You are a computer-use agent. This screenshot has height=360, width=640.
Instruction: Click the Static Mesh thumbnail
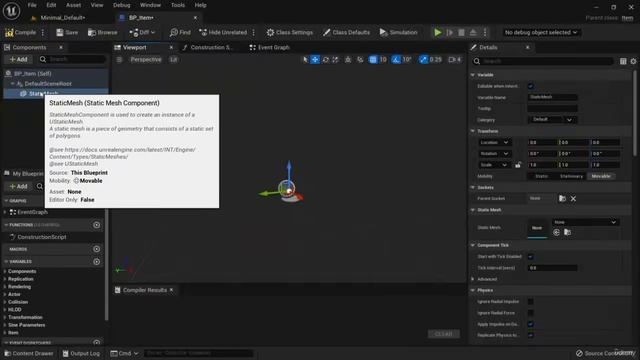(x=537, y=228)
